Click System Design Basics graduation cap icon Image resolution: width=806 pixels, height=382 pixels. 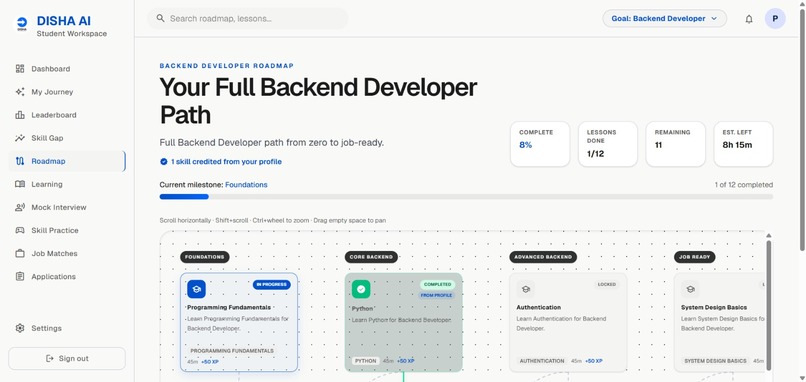tap(690, 289)
